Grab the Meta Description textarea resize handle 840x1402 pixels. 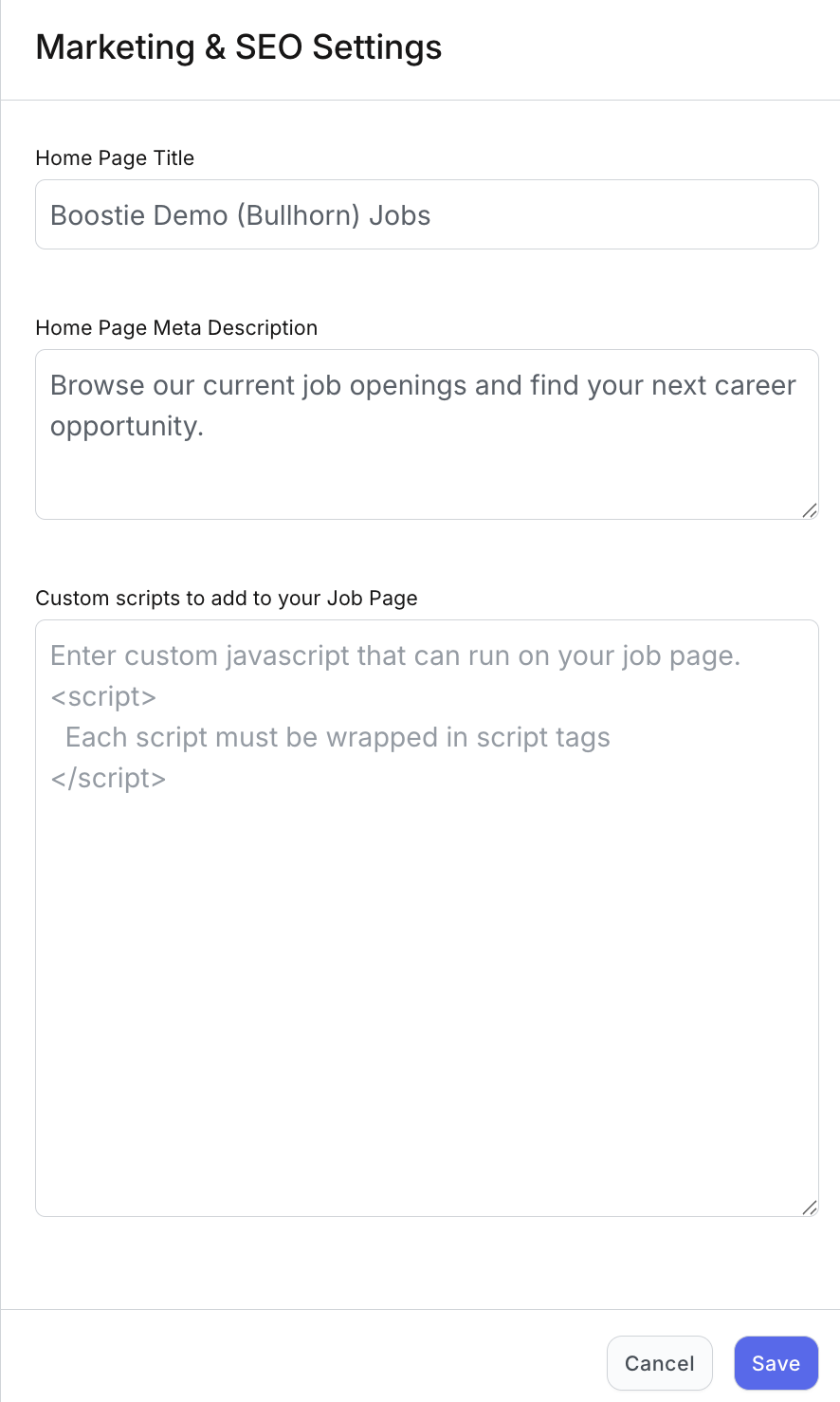click(x=810, y=510)
